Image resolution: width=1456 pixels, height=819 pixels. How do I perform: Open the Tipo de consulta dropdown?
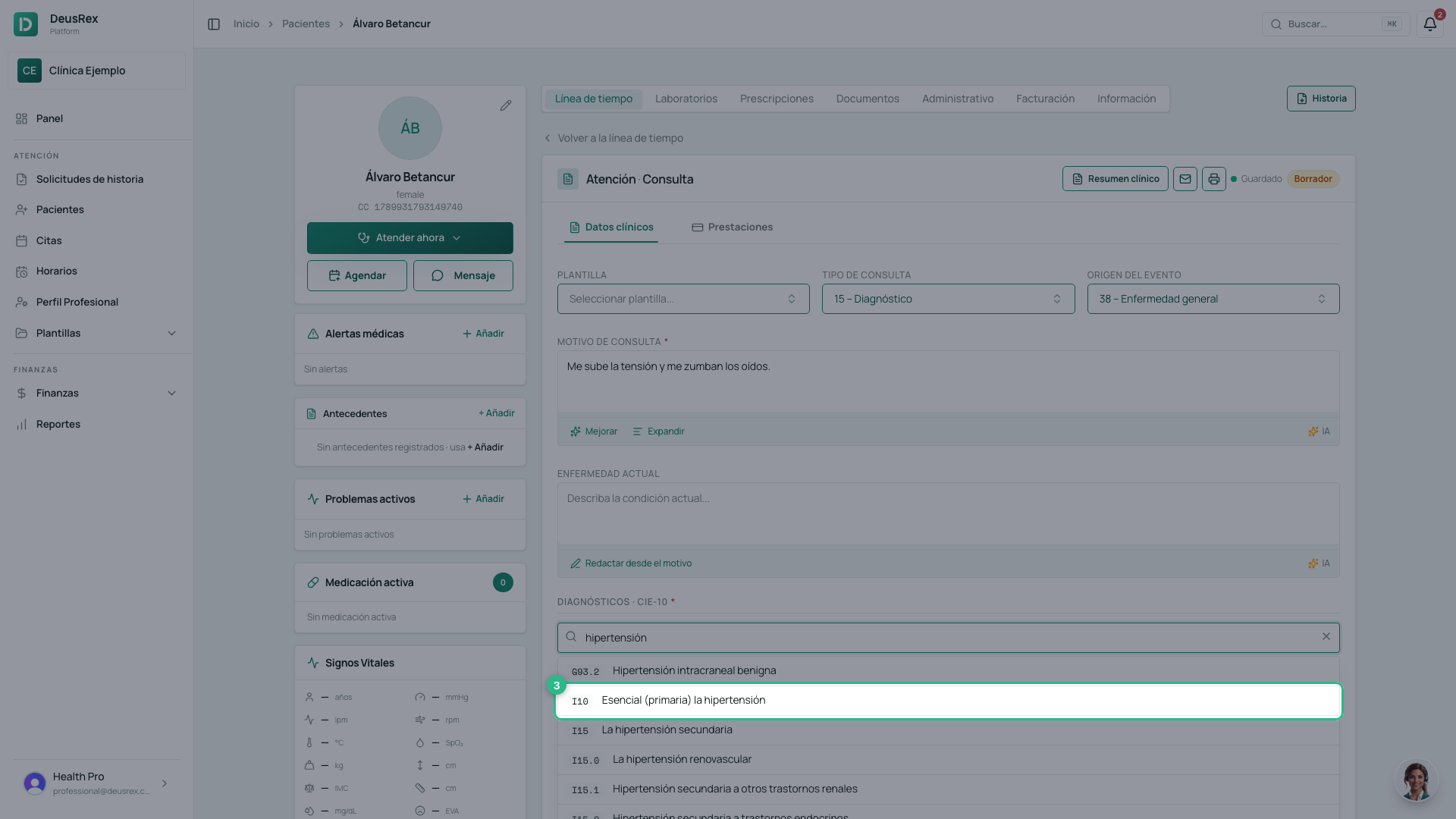948,299
